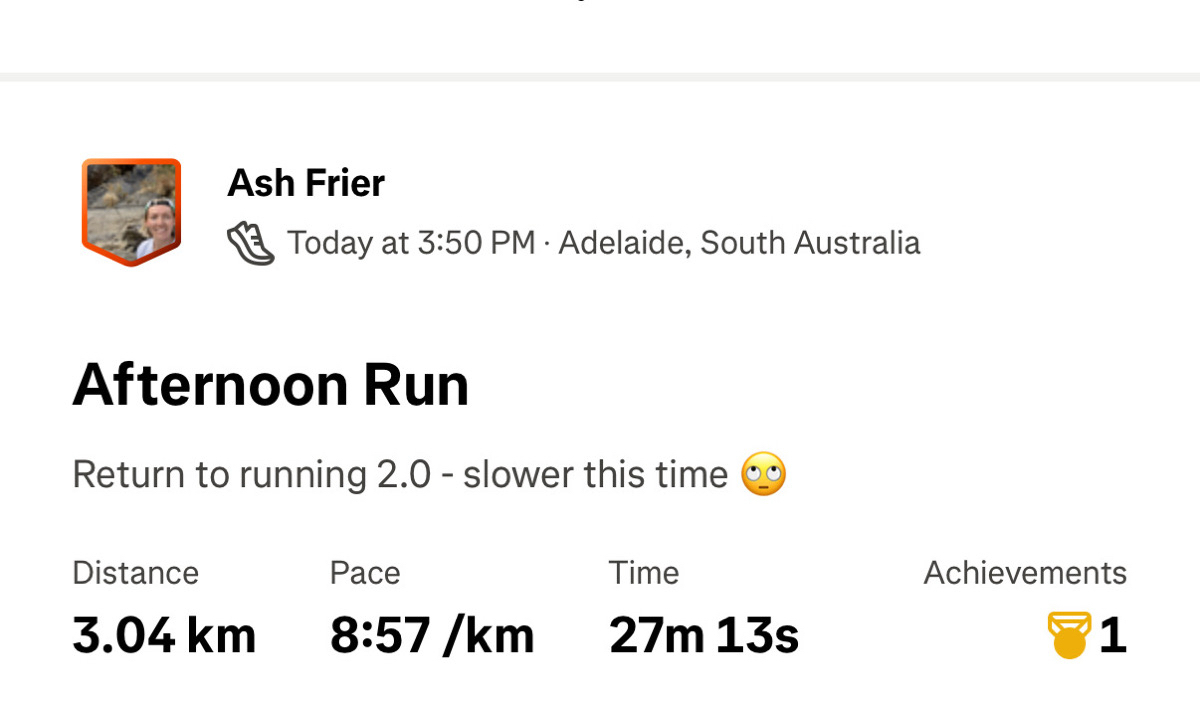Select the 27m 13s time value
Screen dimensions: 1200x708
click(x=704, y=636)
